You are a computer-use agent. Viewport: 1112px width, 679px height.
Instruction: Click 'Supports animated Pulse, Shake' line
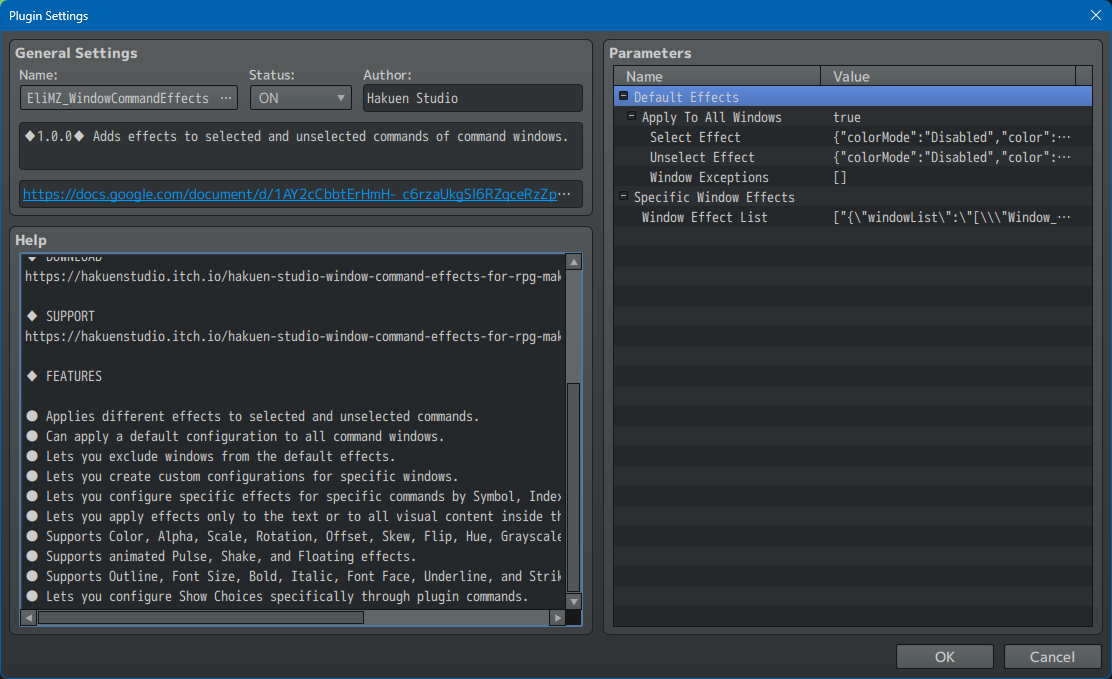click(231, 556)
